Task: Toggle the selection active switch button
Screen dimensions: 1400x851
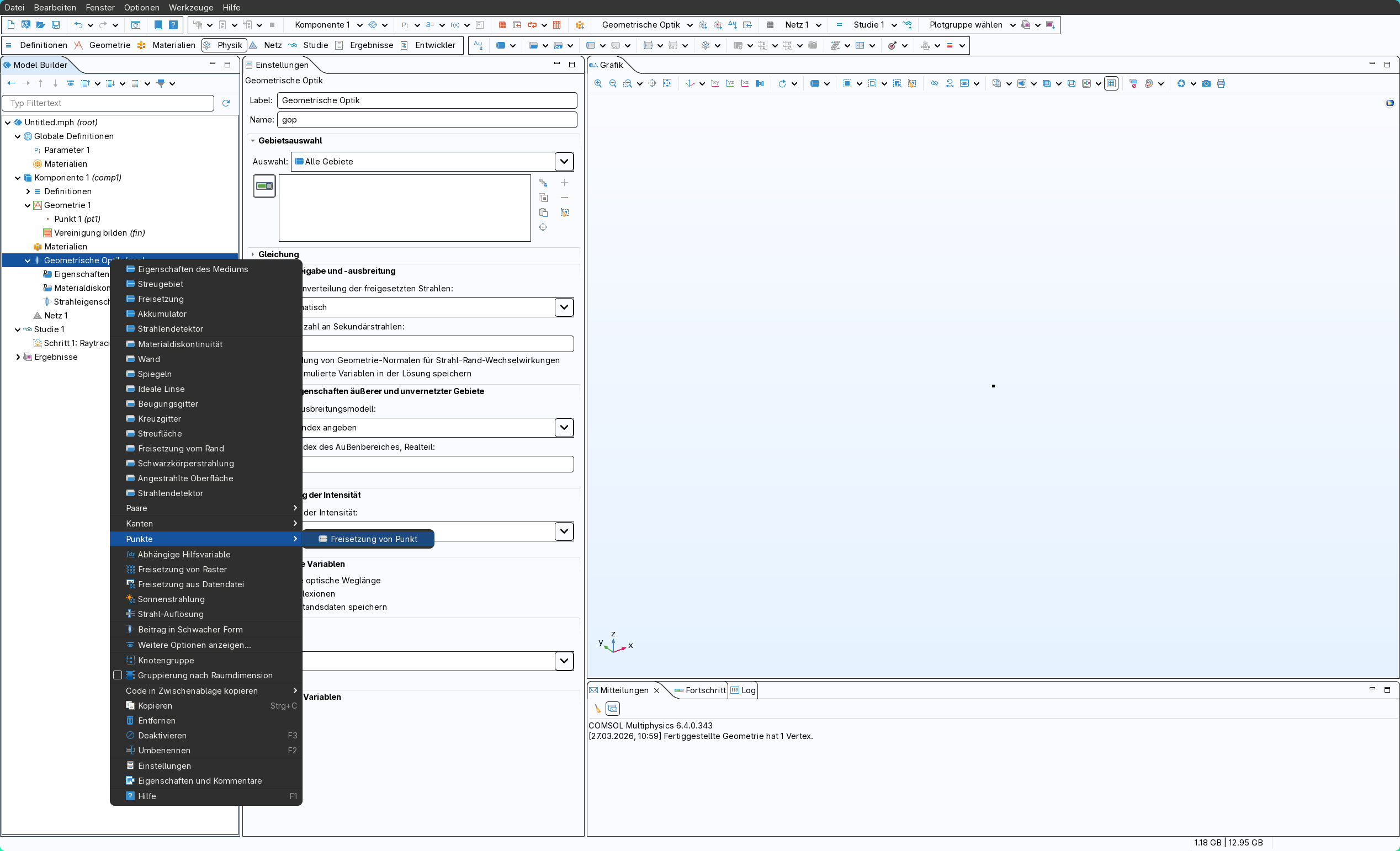Action: pos(264,186)
